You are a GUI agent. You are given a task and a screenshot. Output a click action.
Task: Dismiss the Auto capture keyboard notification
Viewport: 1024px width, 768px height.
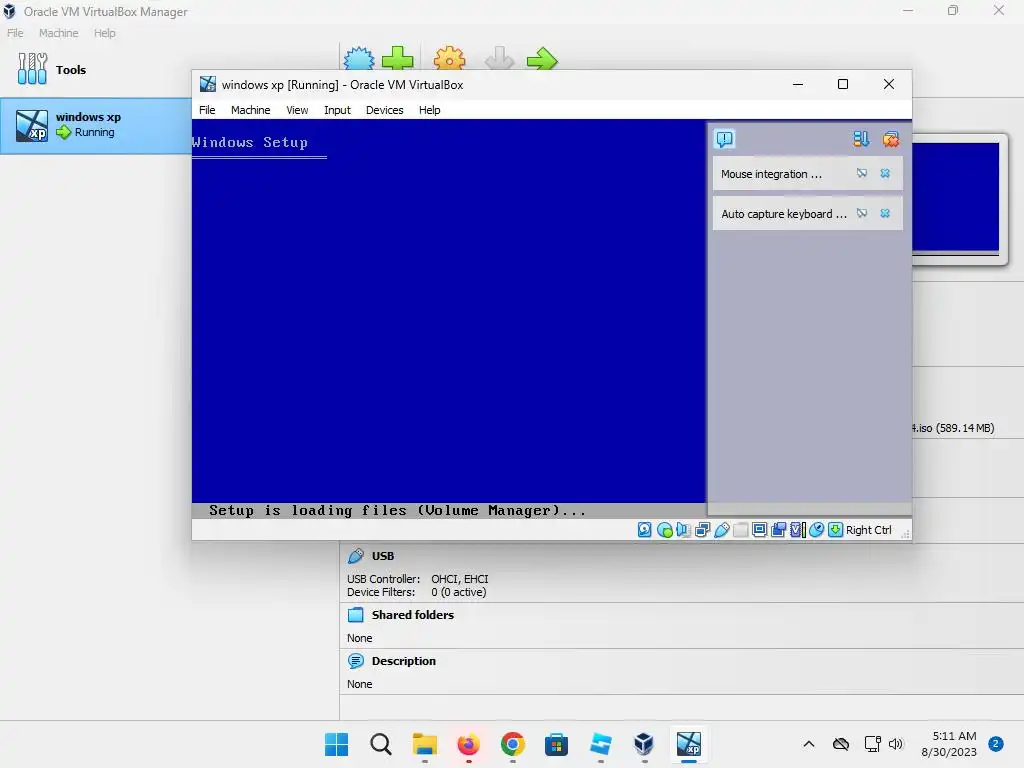tap(885, 213)
